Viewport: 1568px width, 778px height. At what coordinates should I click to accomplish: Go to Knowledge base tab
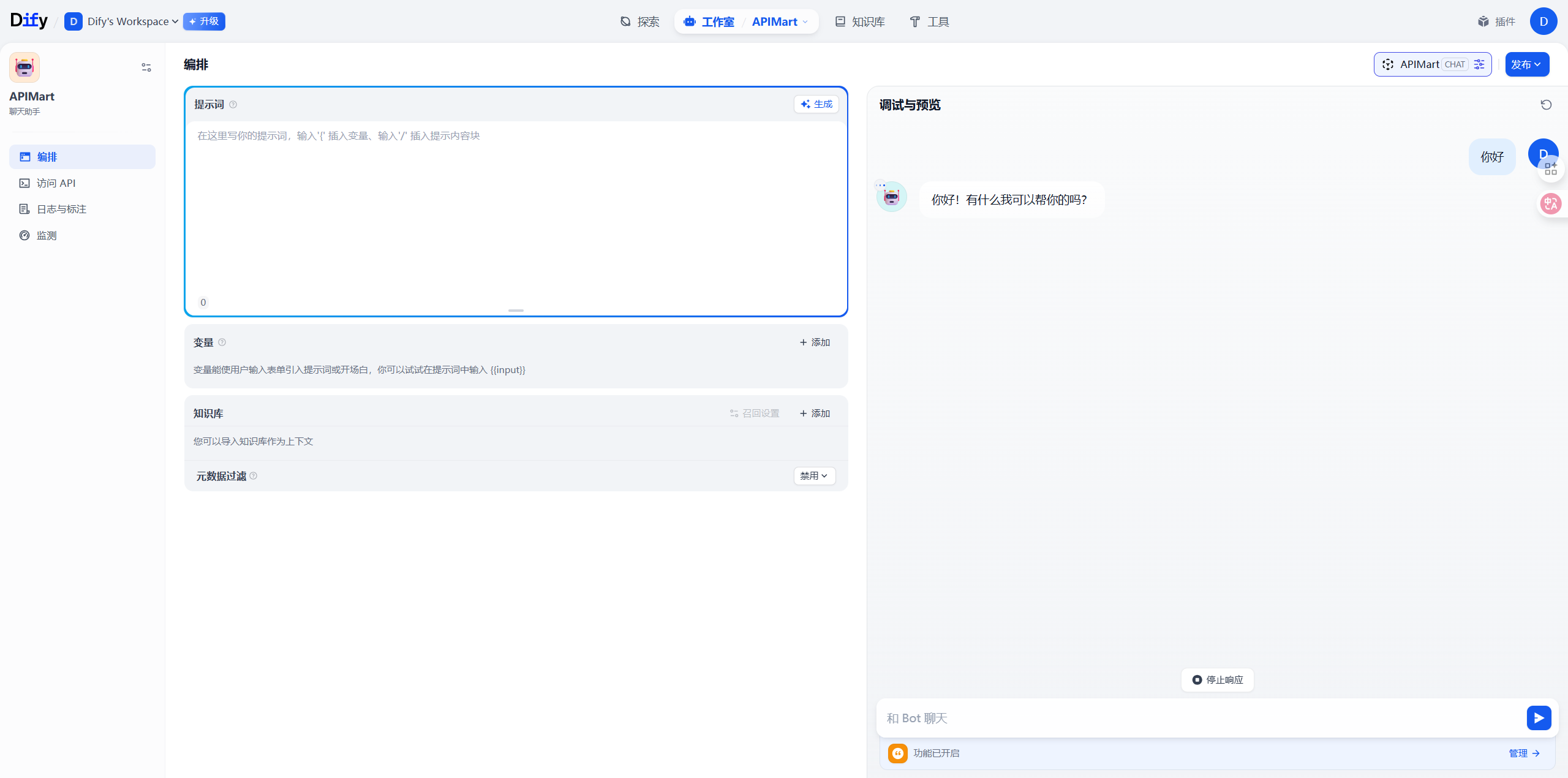860,21
